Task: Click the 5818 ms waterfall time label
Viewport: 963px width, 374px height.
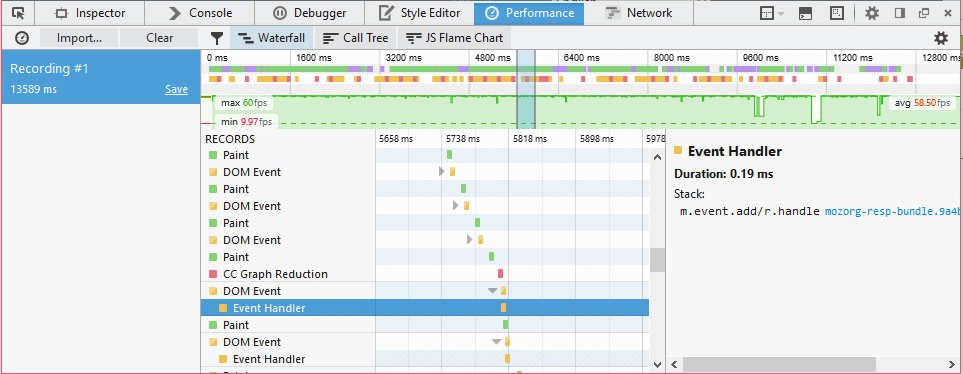Action: pyautogui.click(x=530, y=139)
